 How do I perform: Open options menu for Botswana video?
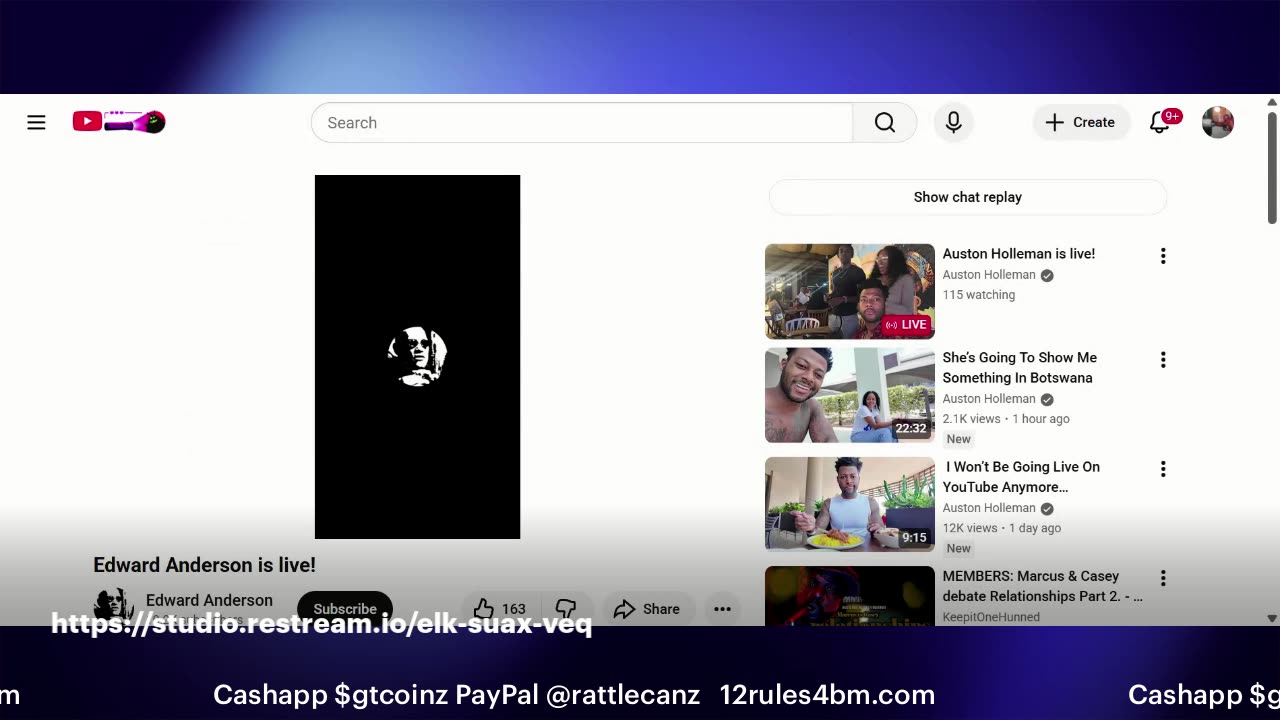tap(1163, 360)
